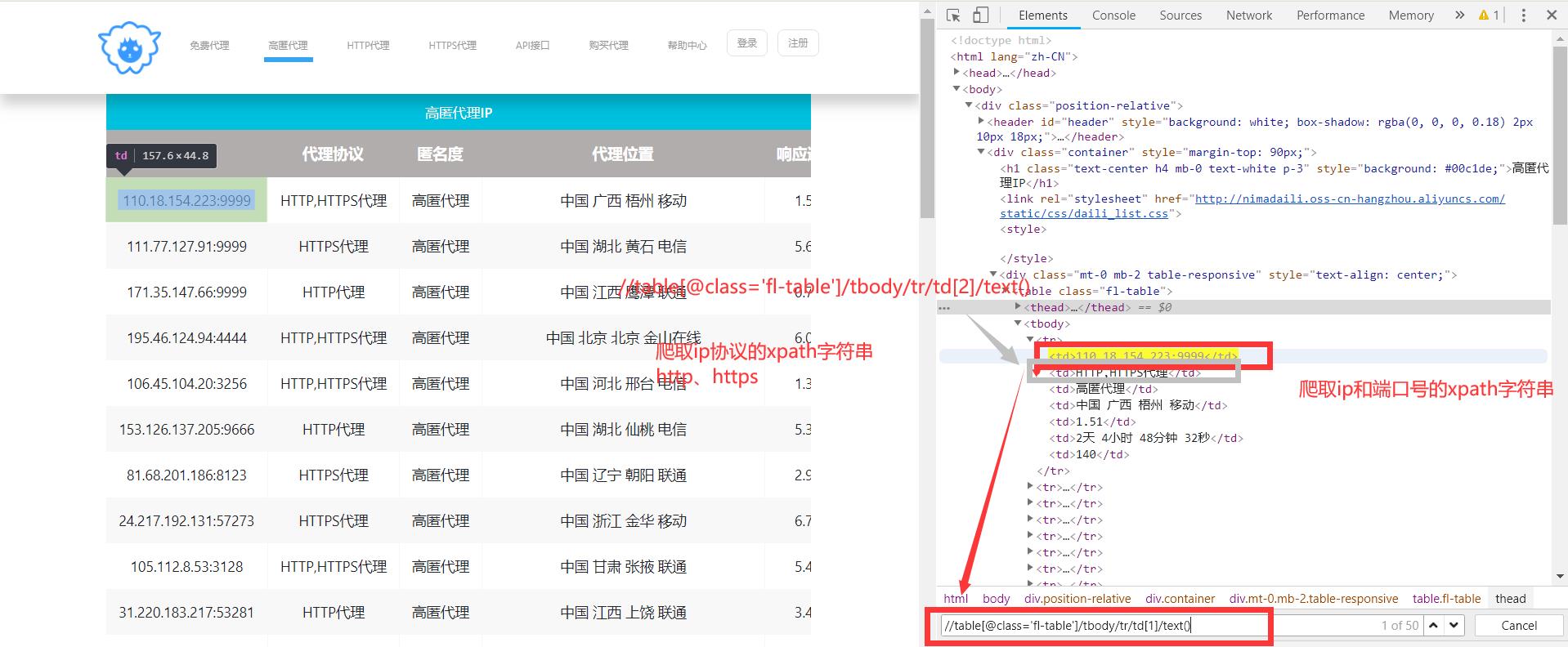Select the doctype html line
Image resolution: width=1568 pixels, height=647 pixels.
point(1001,40)
